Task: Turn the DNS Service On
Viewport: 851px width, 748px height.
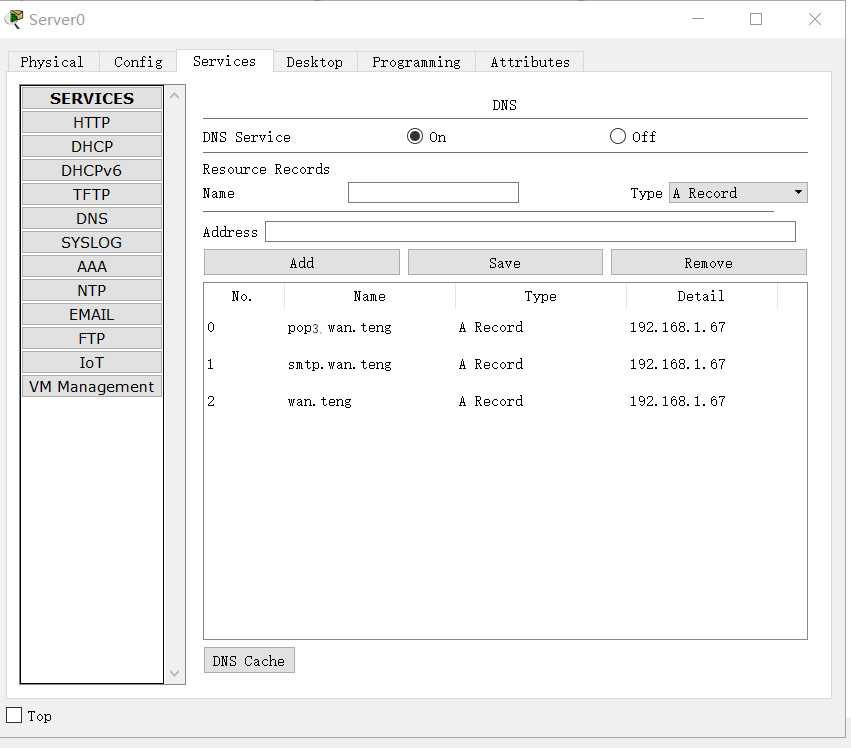Action: tap(415, 136)
